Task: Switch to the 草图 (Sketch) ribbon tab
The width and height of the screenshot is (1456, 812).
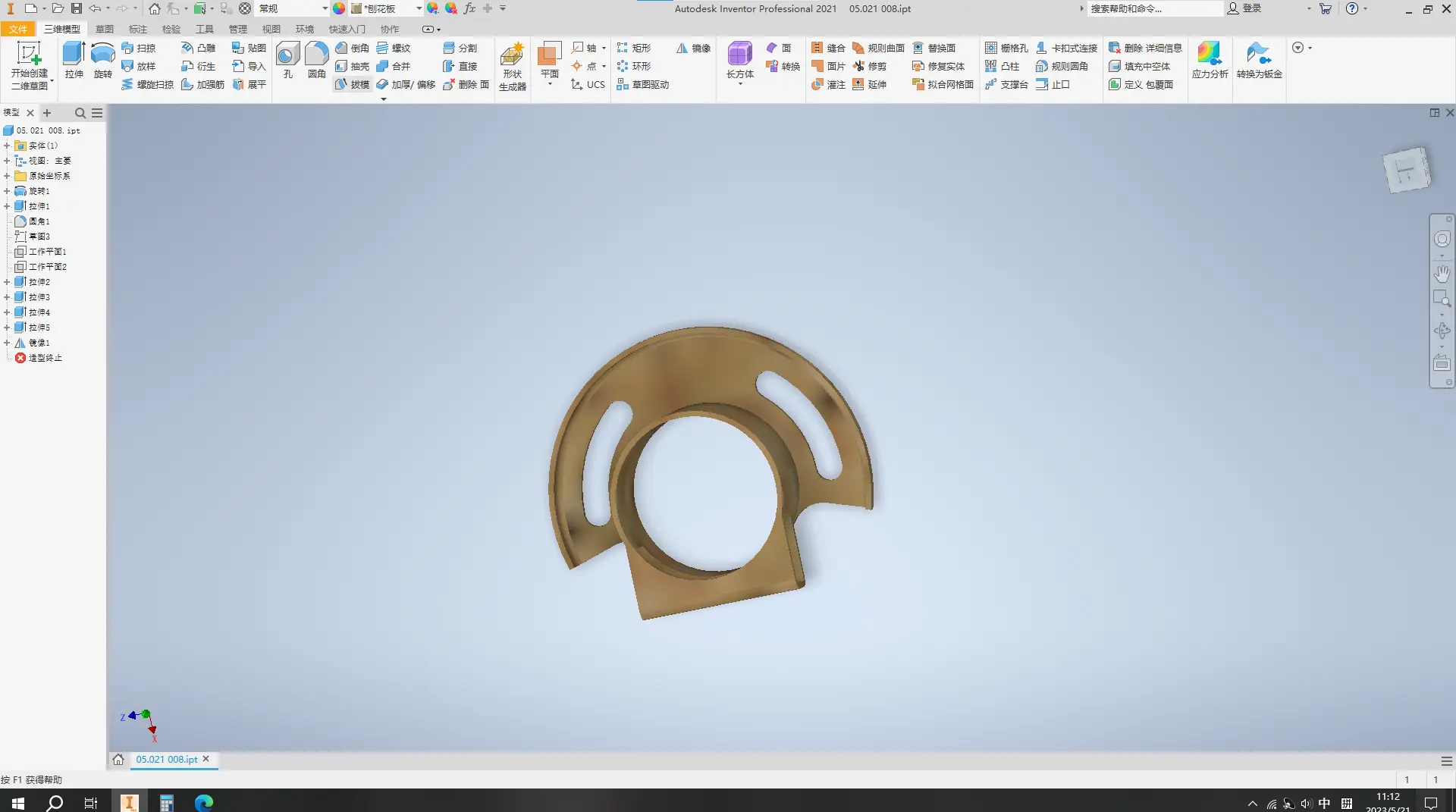Action: point(105,29)
